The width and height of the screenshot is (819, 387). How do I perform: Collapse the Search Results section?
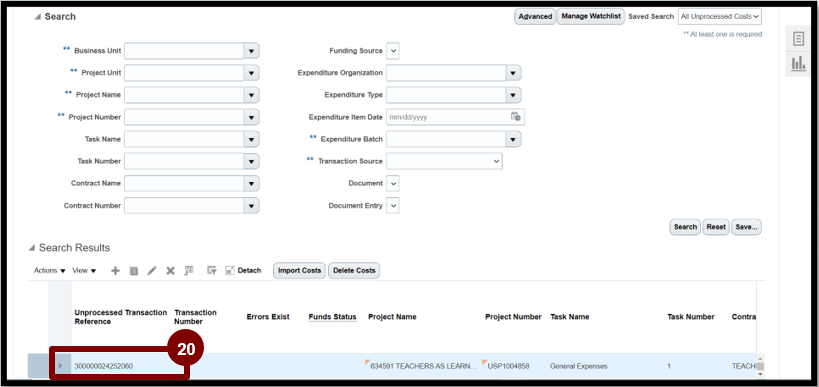32,248
